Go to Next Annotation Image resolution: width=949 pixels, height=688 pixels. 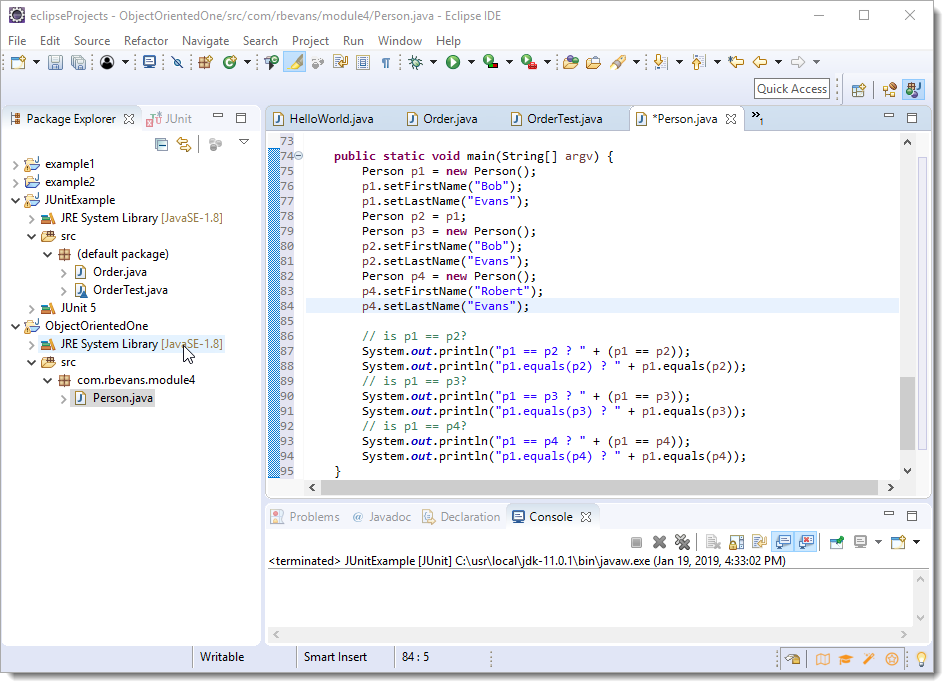[661, 62]
